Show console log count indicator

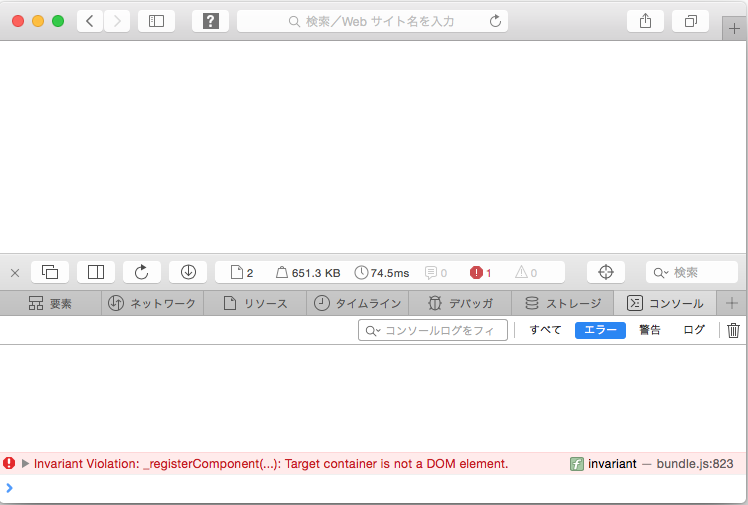click(436, 273)
